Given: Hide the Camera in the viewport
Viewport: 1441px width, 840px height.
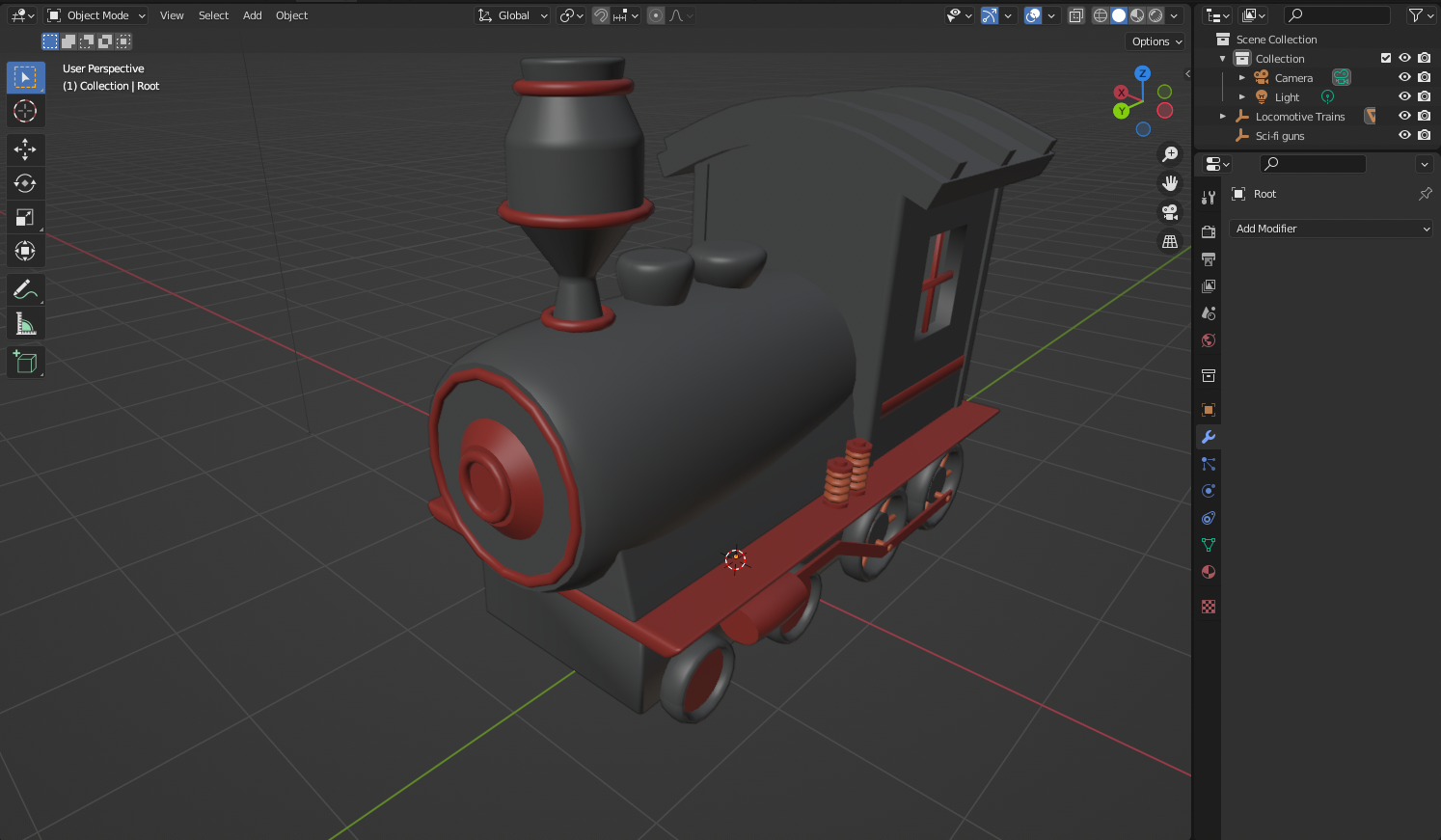Looking at the screenshot, I should (1404, 77).
